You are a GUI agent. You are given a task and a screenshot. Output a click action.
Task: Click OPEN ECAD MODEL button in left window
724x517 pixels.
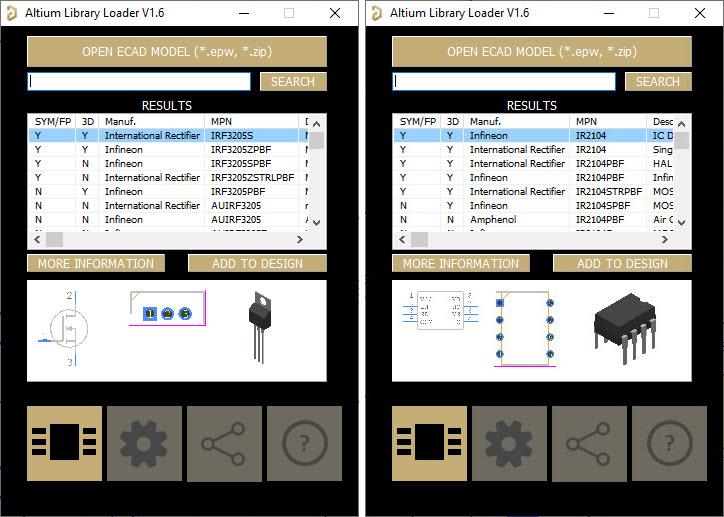click(x=177, y=52)
